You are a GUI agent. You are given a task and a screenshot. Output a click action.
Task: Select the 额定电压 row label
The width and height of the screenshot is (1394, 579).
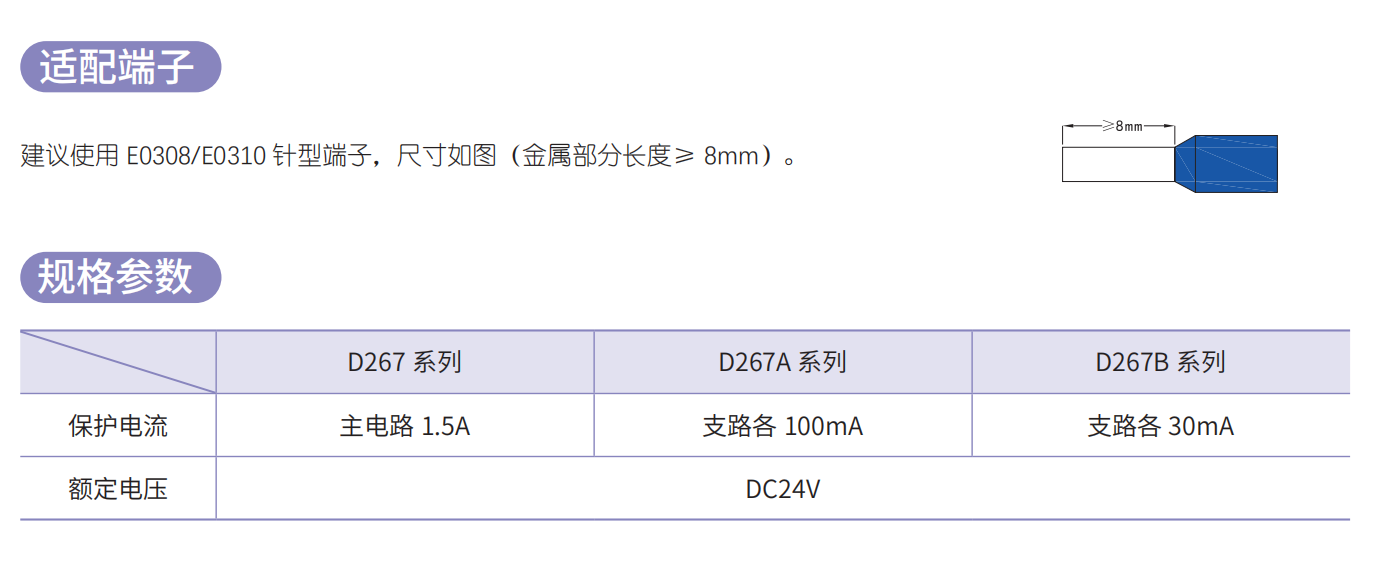[x=118, y=489]
